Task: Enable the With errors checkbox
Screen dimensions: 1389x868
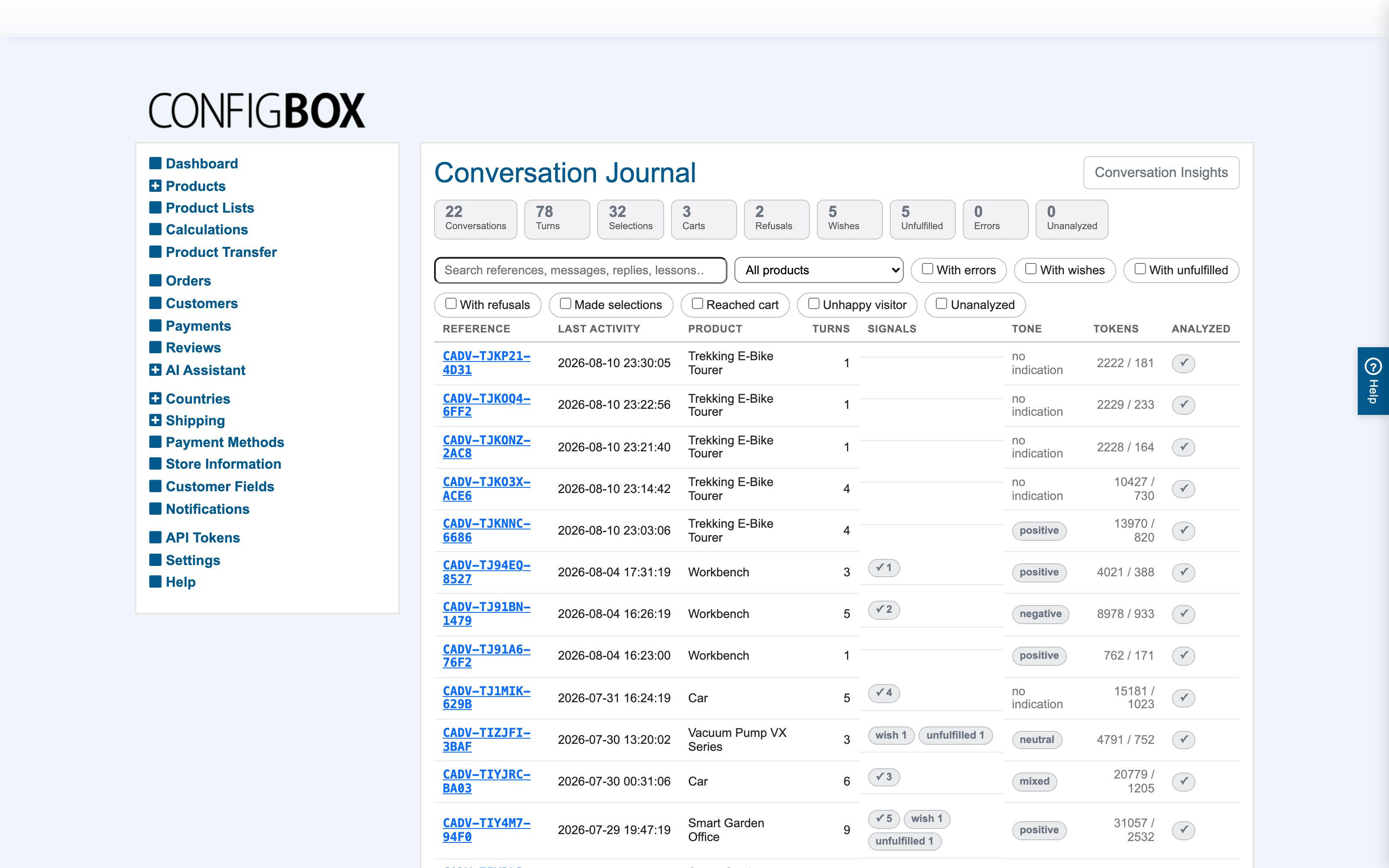Action: click(x=927, y=269)
